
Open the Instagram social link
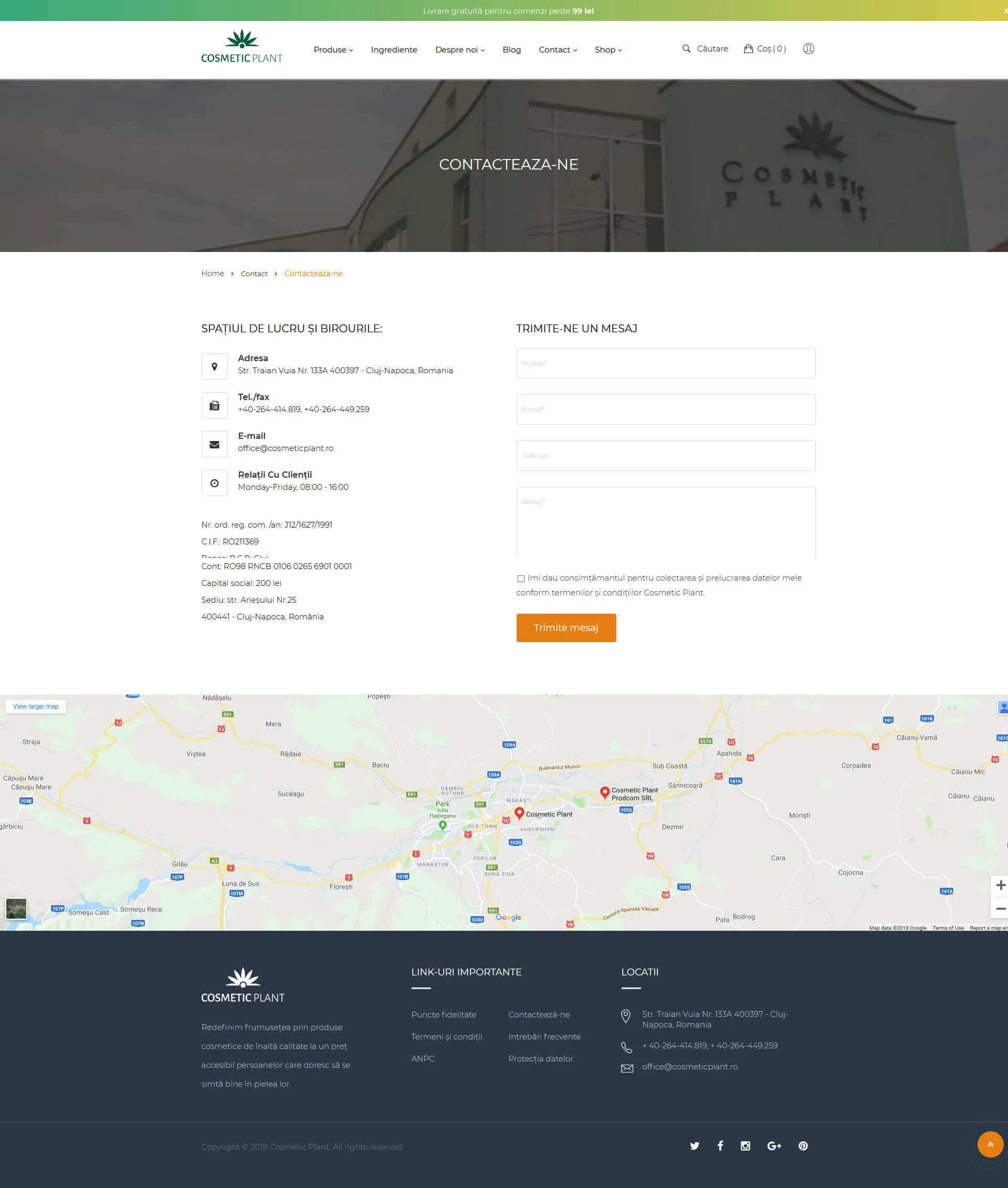pos(745,1145)
